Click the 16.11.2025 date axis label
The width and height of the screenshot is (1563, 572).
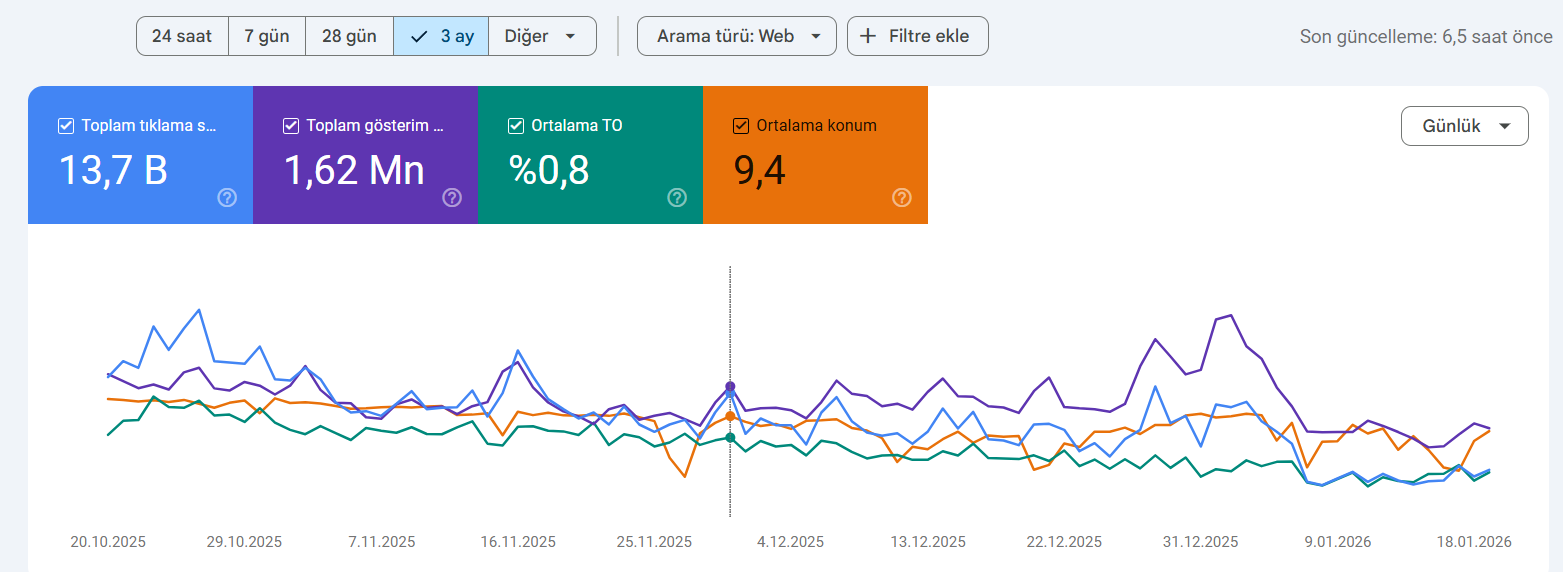[x=518, y=542]
